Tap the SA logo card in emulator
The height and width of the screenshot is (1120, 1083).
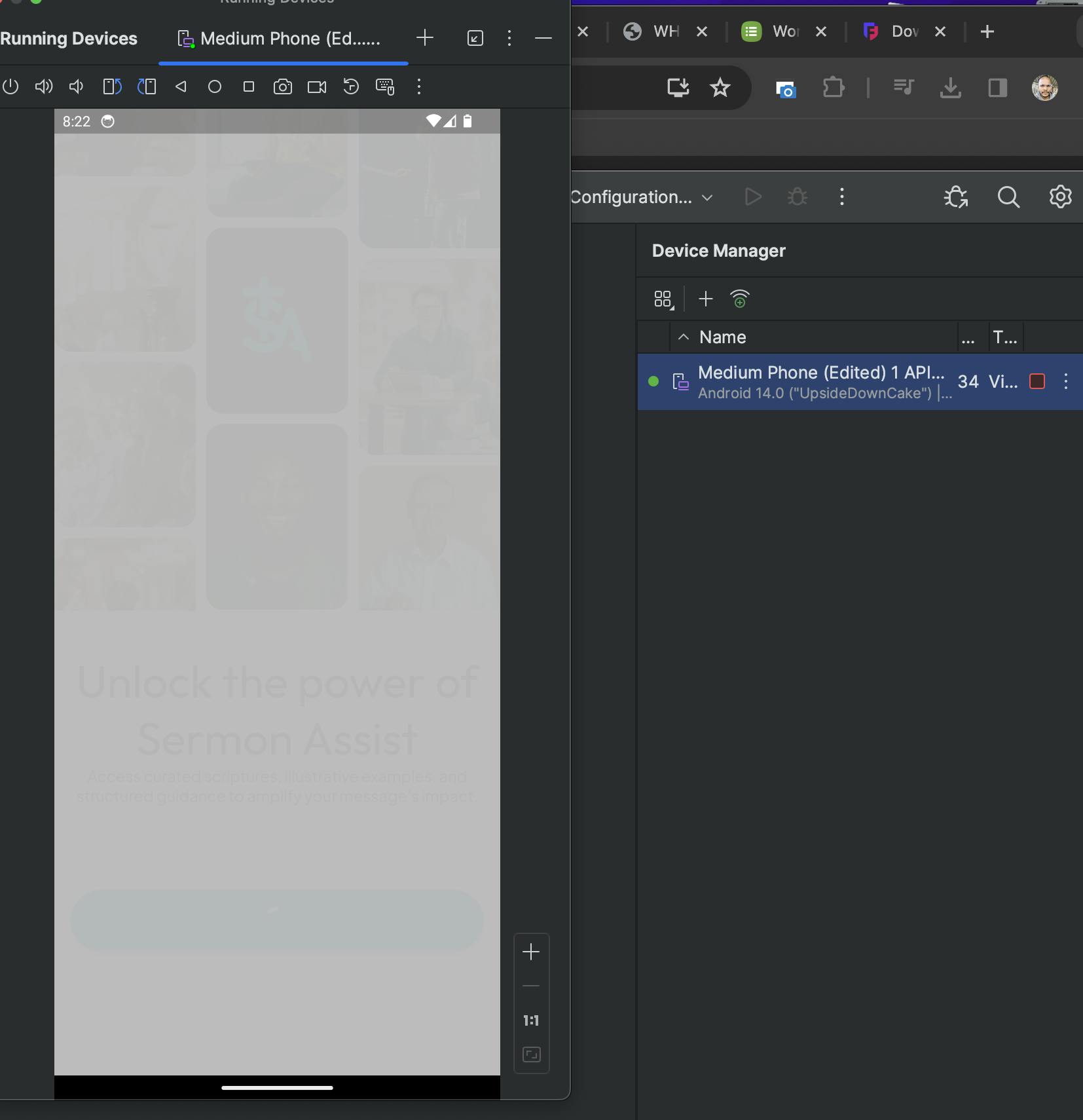pos(277,320)
